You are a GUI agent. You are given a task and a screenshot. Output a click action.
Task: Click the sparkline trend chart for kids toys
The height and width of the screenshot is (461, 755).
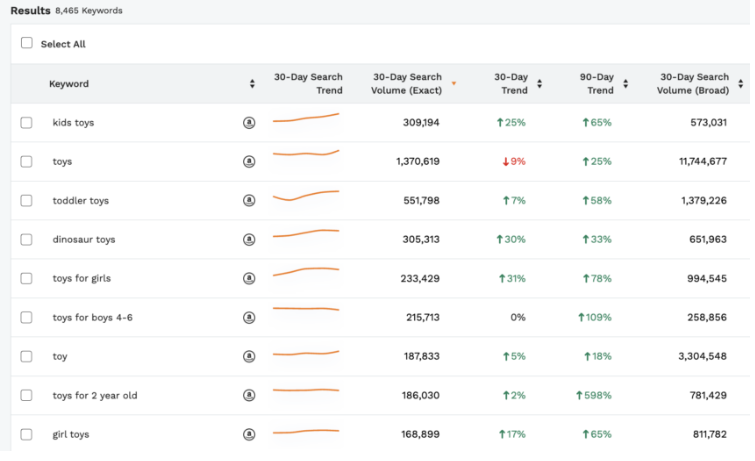click(306, 119)
